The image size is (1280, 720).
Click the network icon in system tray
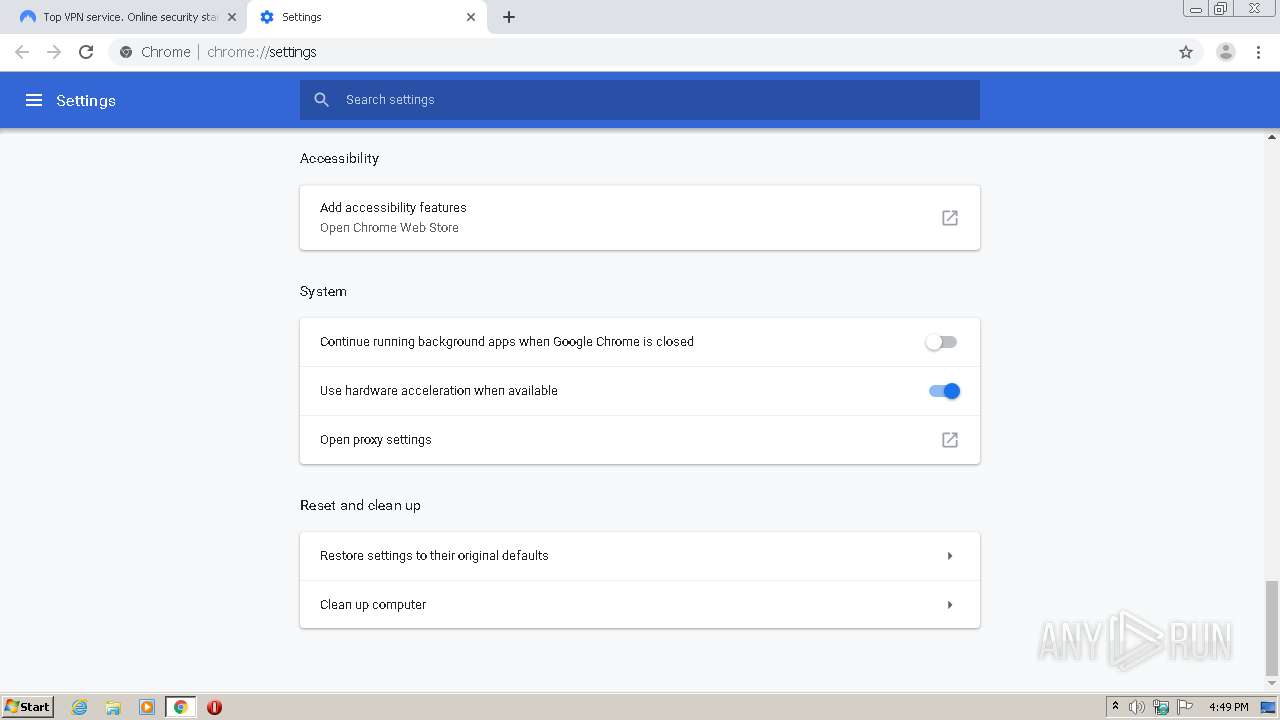1161,707
